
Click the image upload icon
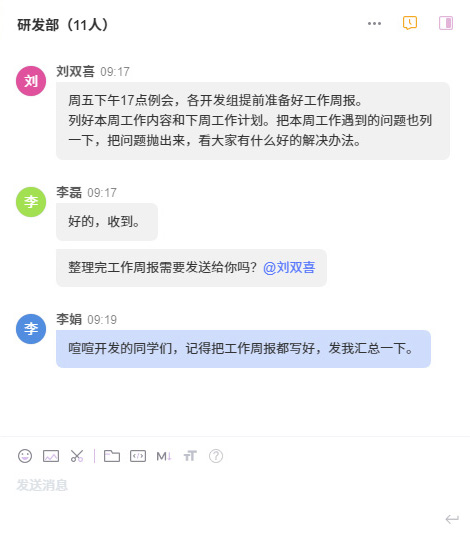51,456
